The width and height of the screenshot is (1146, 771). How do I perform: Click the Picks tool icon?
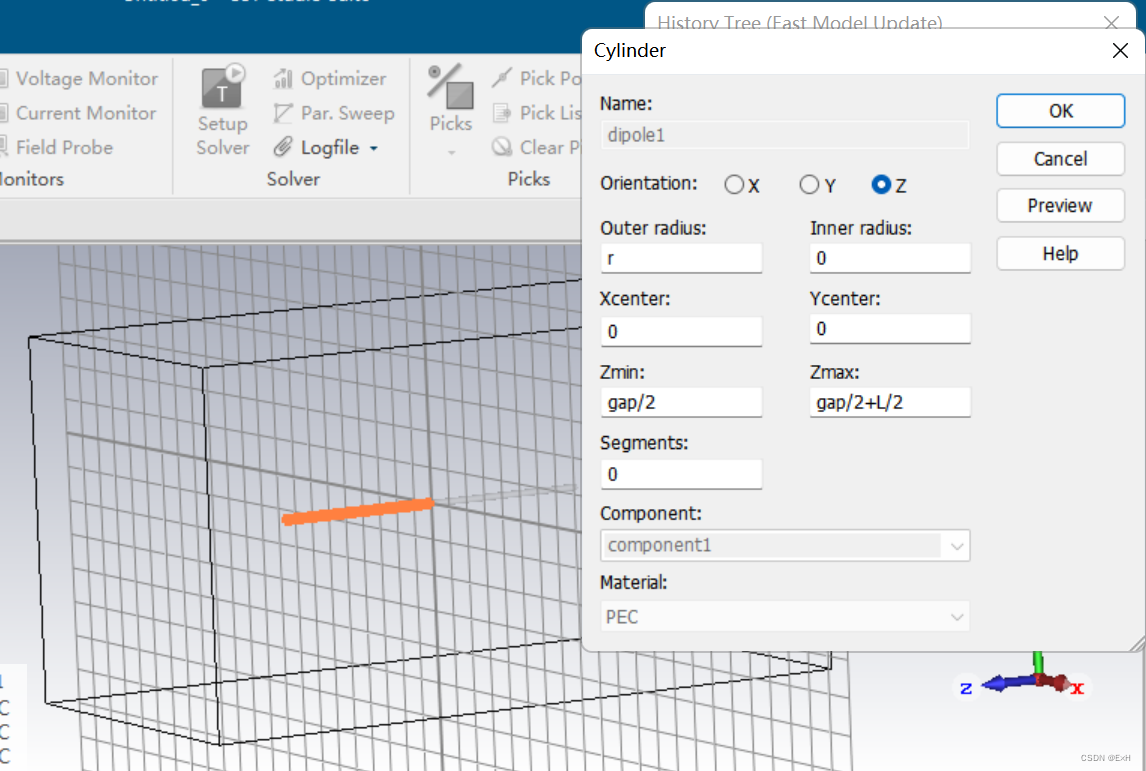pos(450,86)
